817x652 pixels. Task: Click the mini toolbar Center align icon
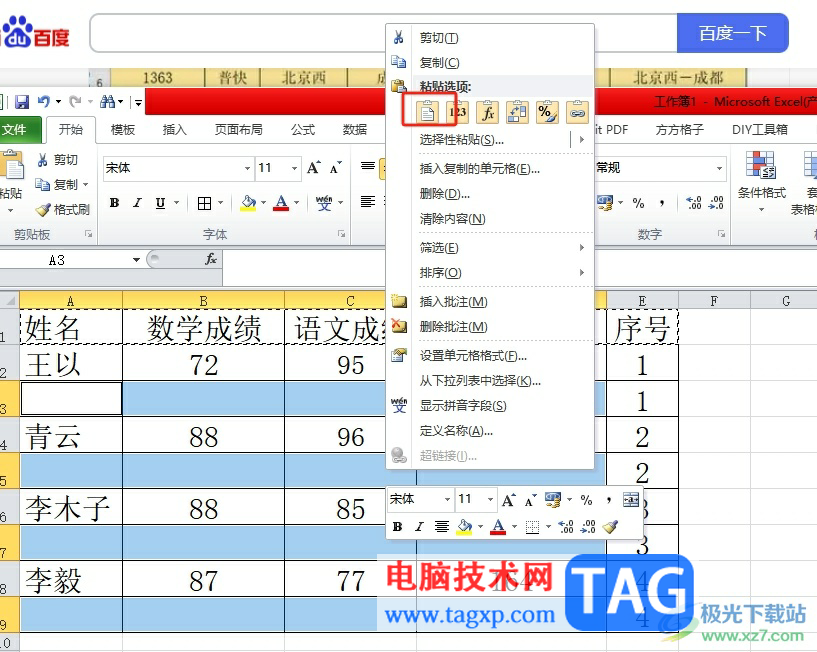click(442, 527)
